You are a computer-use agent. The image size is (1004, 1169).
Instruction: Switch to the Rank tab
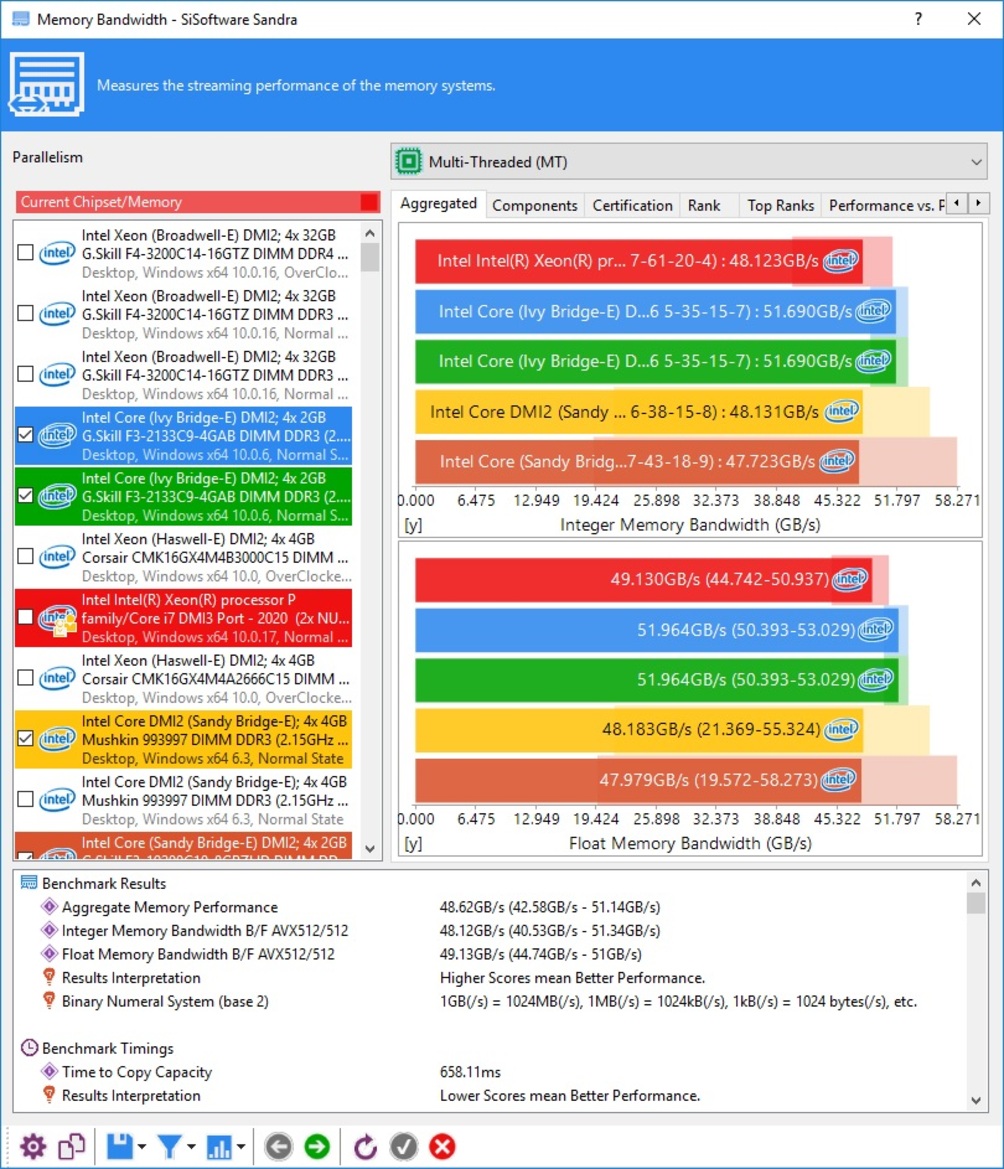tap(704, 205)
